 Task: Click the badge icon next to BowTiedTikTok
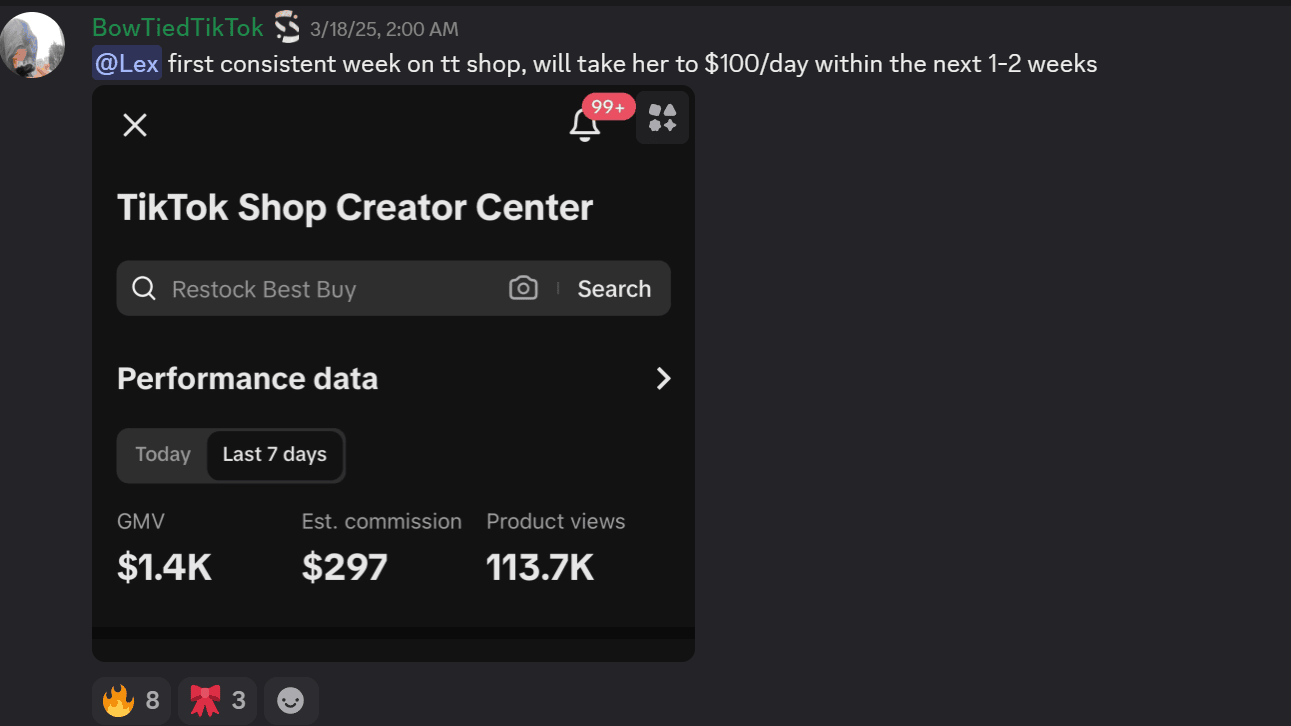coord(287,27)
